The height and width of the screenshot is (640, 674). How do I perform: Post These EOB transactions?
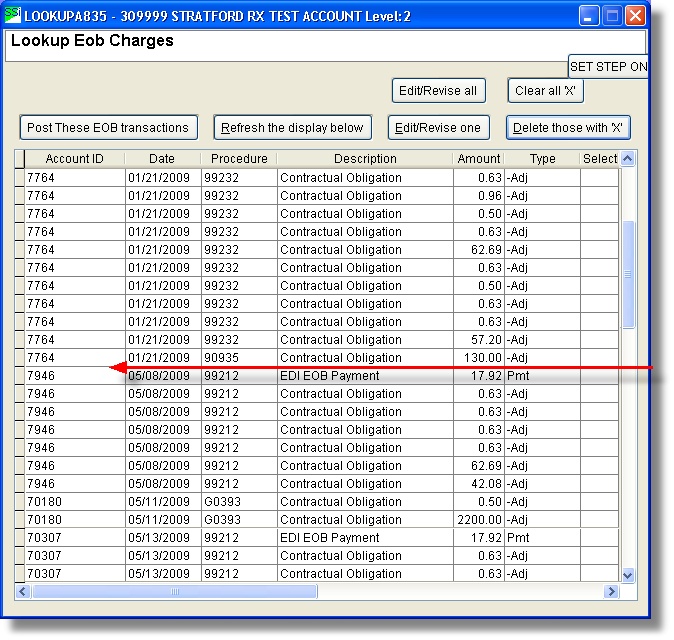[x=109, y=128]
